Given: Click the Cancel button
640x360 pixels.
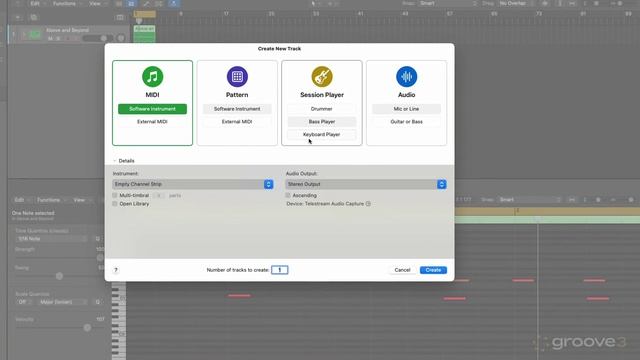Looking at the screenshot, I should pyautogui.click(x=402, y=270).
